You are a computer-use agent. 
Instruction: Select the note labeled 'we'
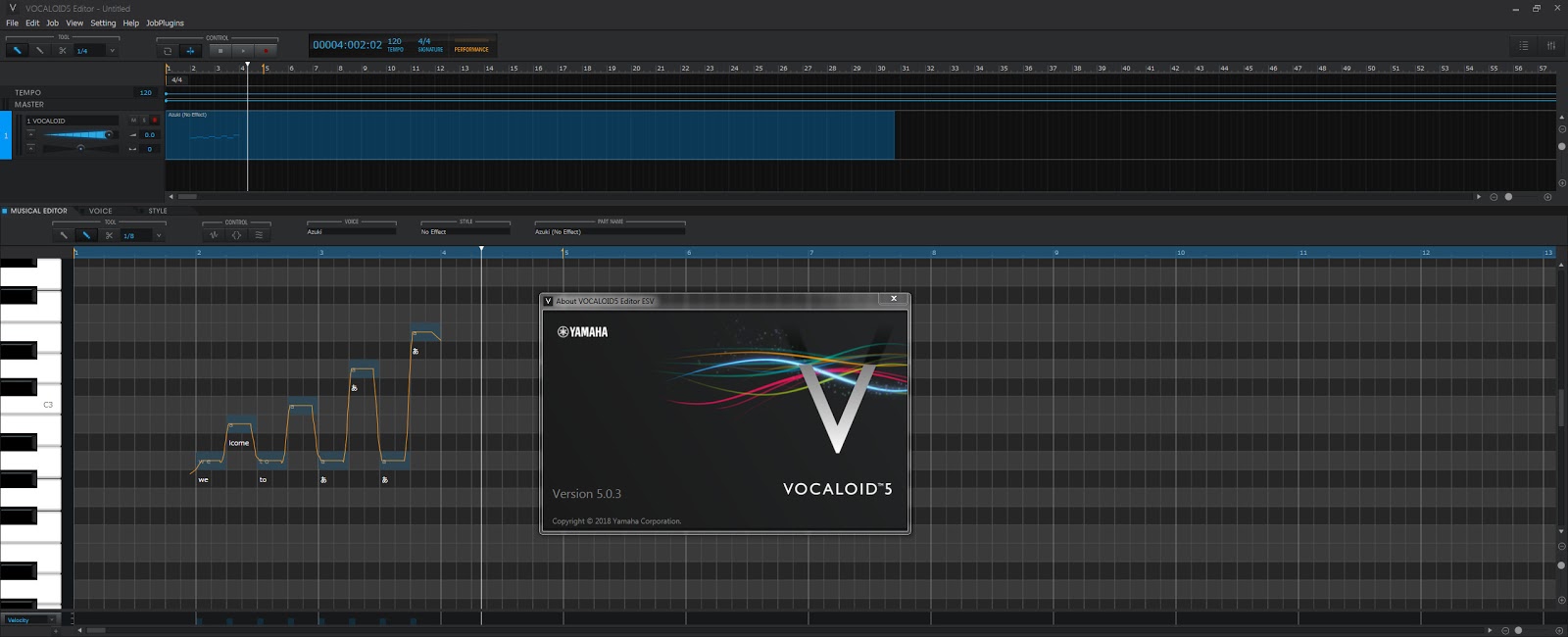[x=210, y=461]
